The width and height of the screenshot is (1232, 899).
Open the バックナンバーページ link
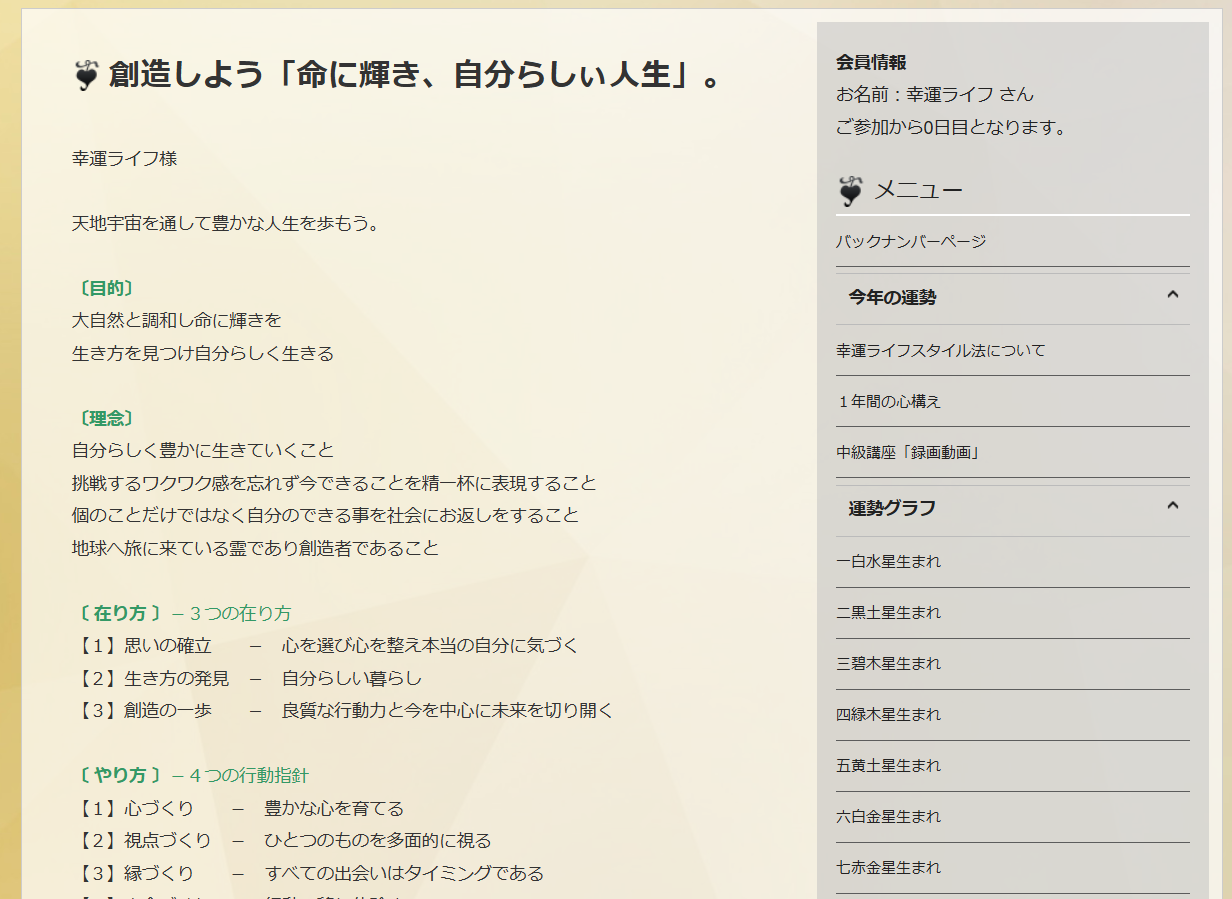click(x=911, y=242)
